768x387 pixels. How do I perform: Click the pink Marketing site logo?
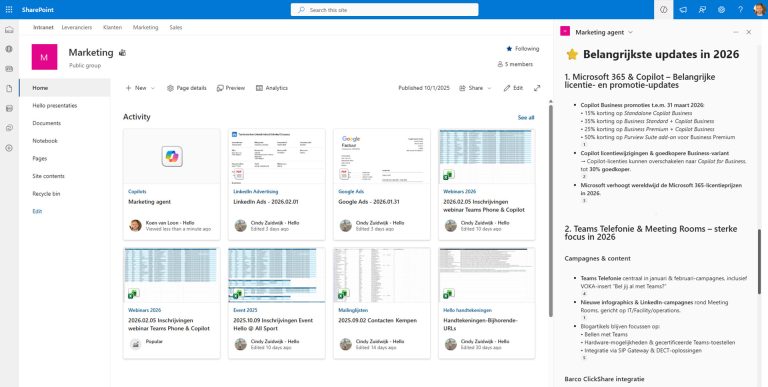(x=44, y=57)
